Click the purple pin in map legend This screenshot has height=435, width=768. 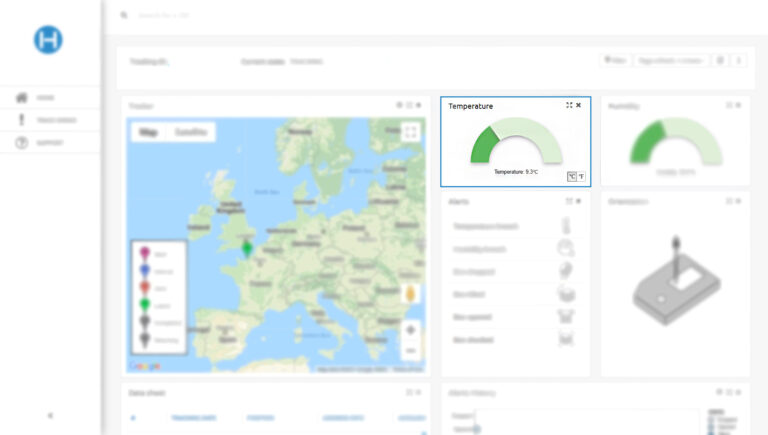pos(144,254)
